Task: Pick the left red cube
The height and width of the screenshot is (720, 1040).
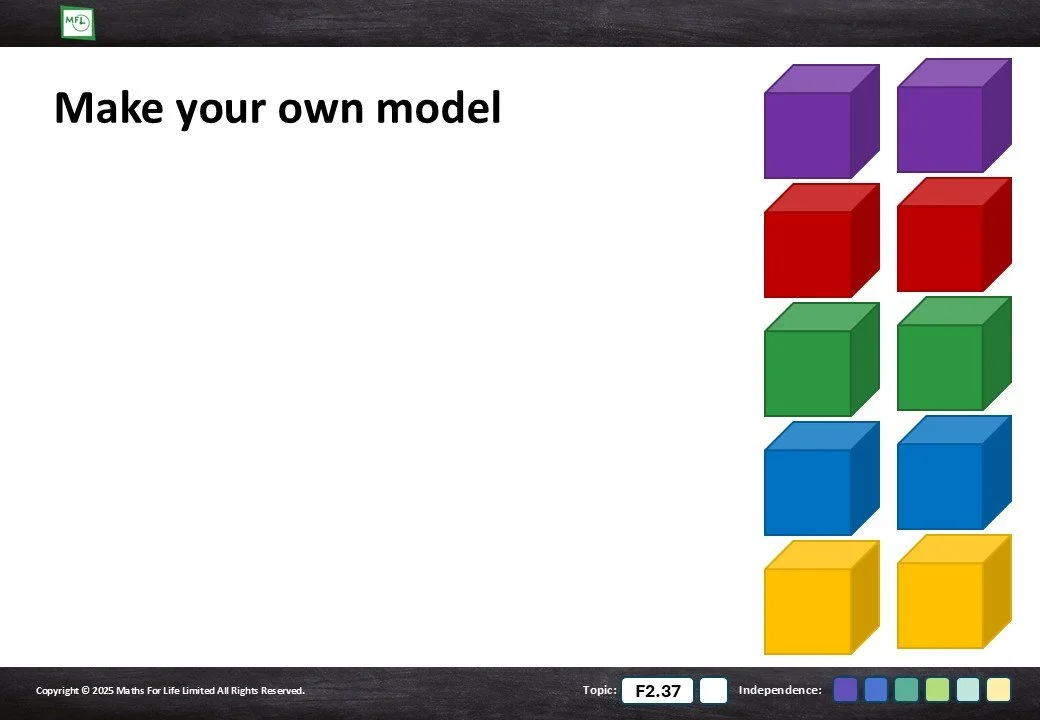Action: coord(822,241)
